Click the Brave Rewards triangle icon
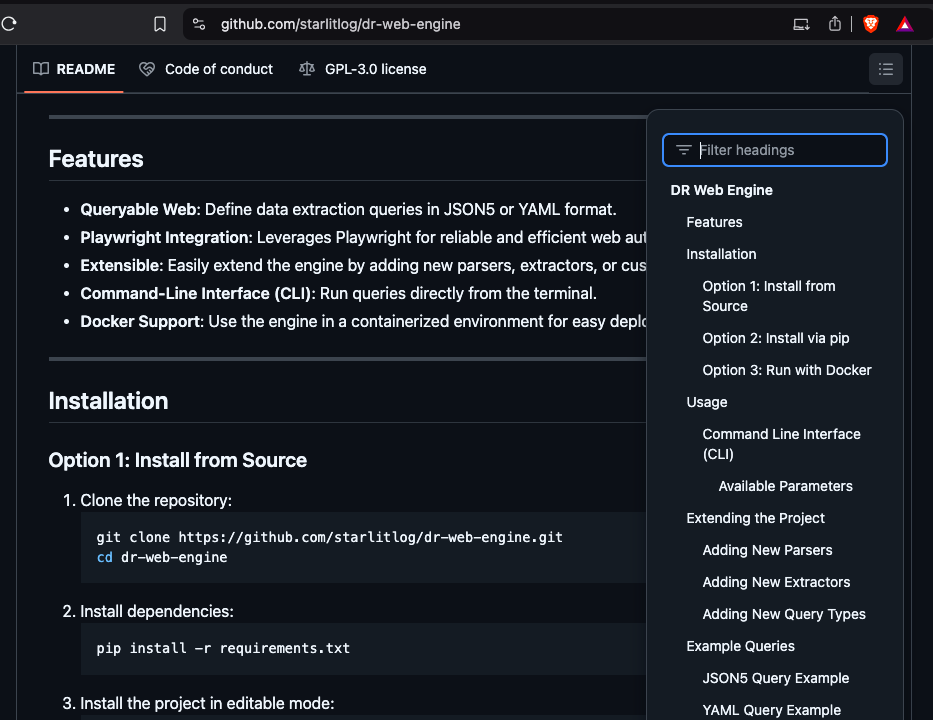 coord(904,24)
